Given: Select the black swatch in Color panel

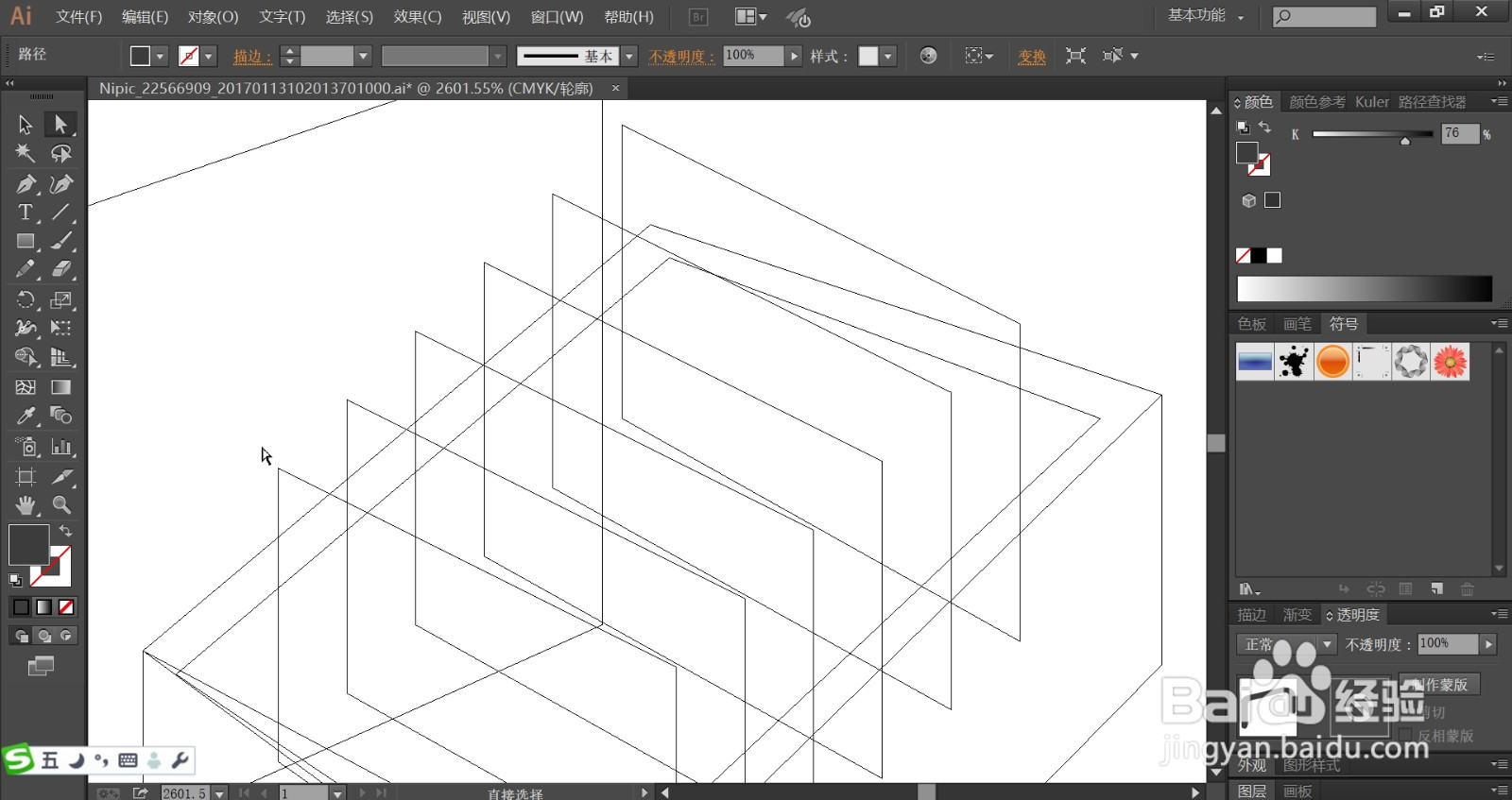Looking at the screenshot, I should [x=1259, y=255].
